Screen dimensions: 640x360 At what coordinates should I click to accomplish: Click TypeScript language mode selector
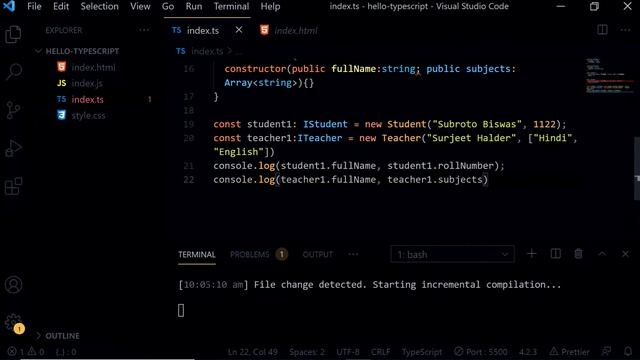click(422, 351)
